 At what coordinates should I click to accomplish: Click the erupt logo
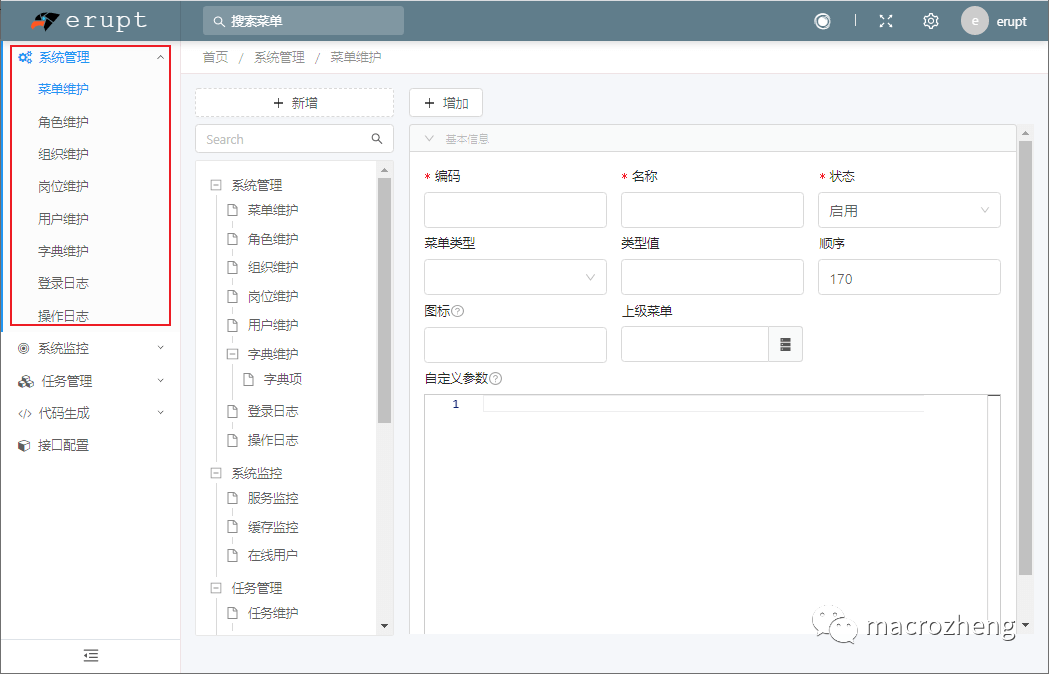(90, 21)
